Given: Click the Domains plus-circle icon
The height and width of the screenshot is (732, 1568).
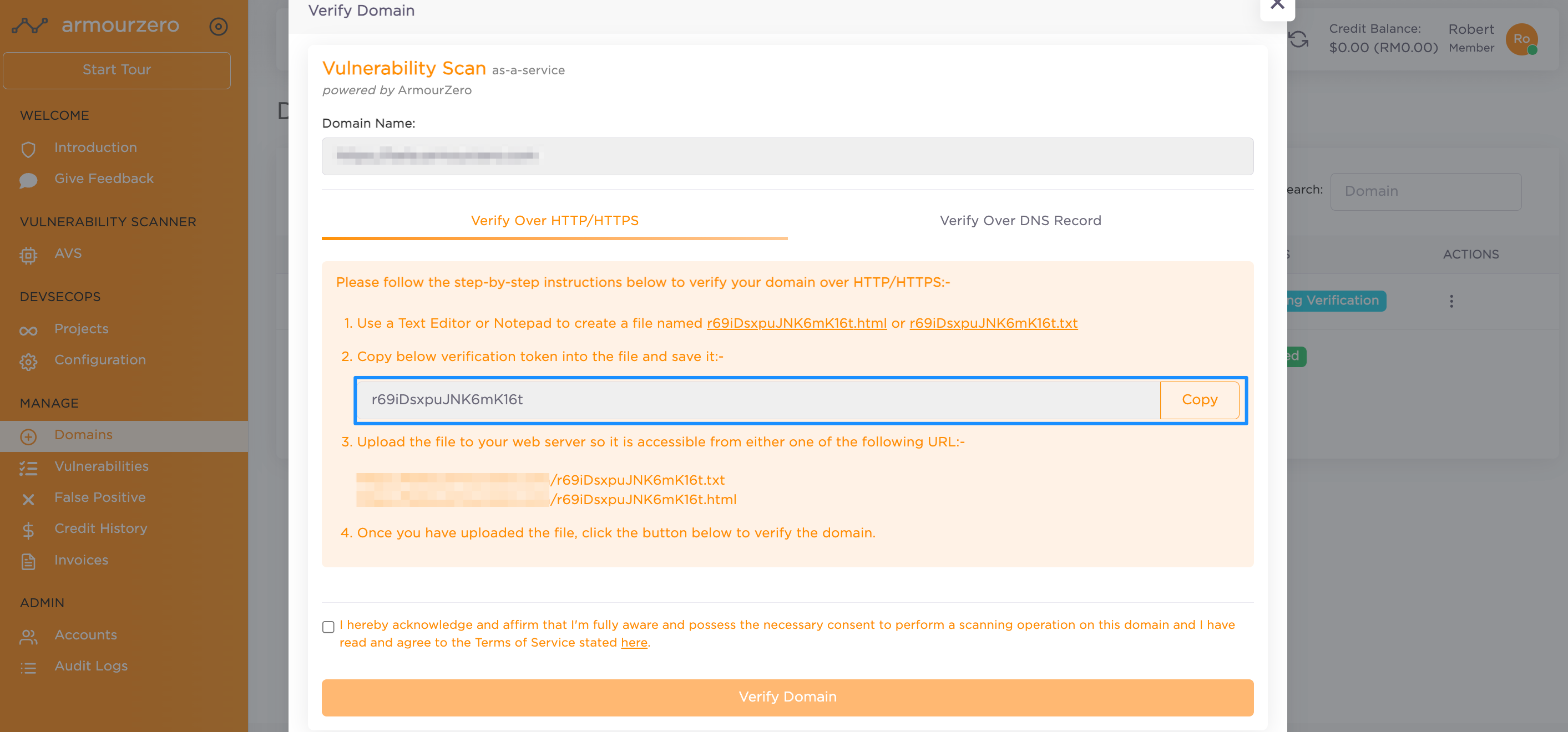Looking at the screenshot, I should [28, 436].
